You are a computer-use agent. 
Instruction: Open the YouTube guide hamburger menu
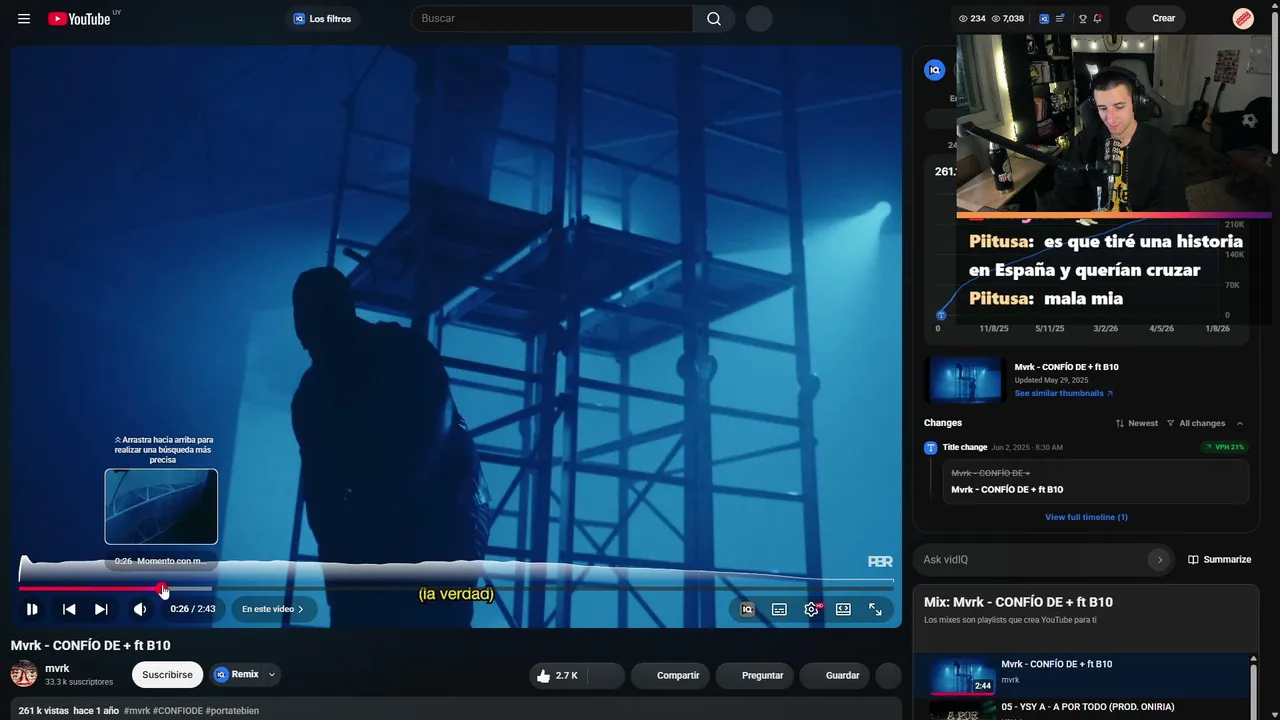24,19
